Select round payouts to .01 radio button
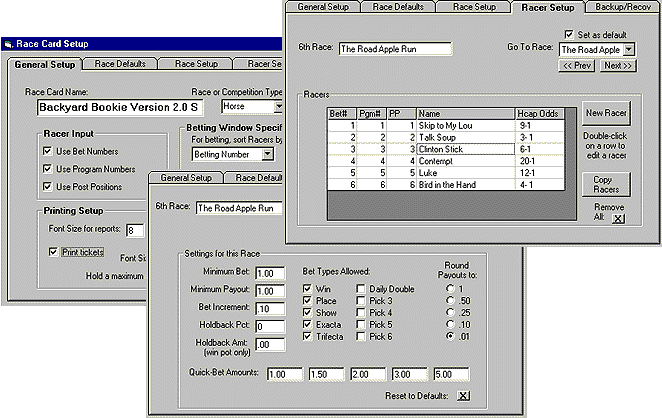 [450, 336]
